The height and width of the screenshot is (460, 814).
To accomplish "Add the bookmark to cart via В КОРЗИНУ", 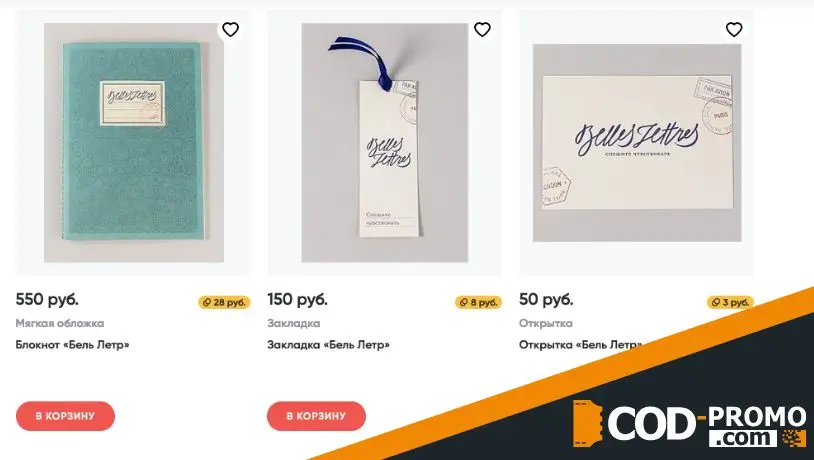I will coord(316,416).
